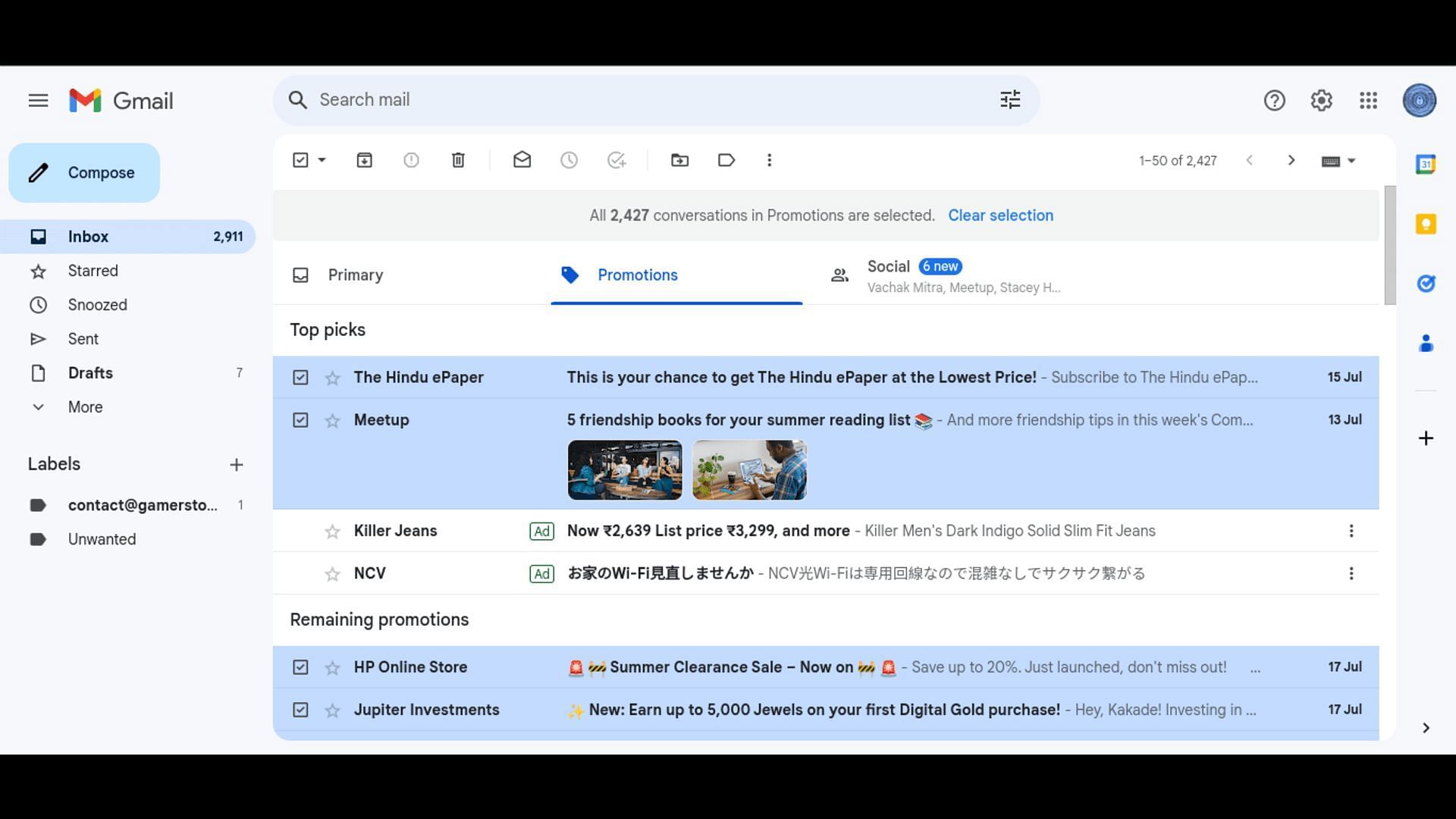The width and height of the screenshot is (1456, 819).
Task: Open Google account avatar
Action: tap(1419, 100)
